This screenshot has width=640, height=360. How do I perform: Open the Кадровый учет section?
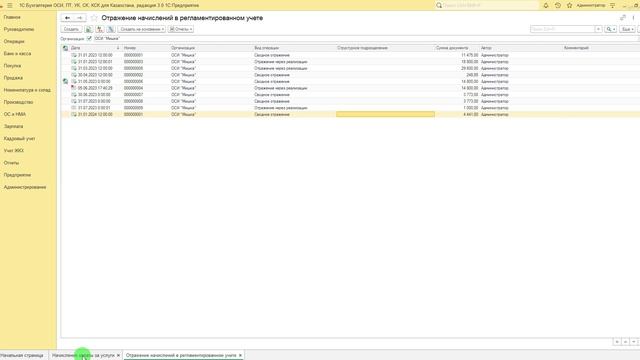(19, 138)
